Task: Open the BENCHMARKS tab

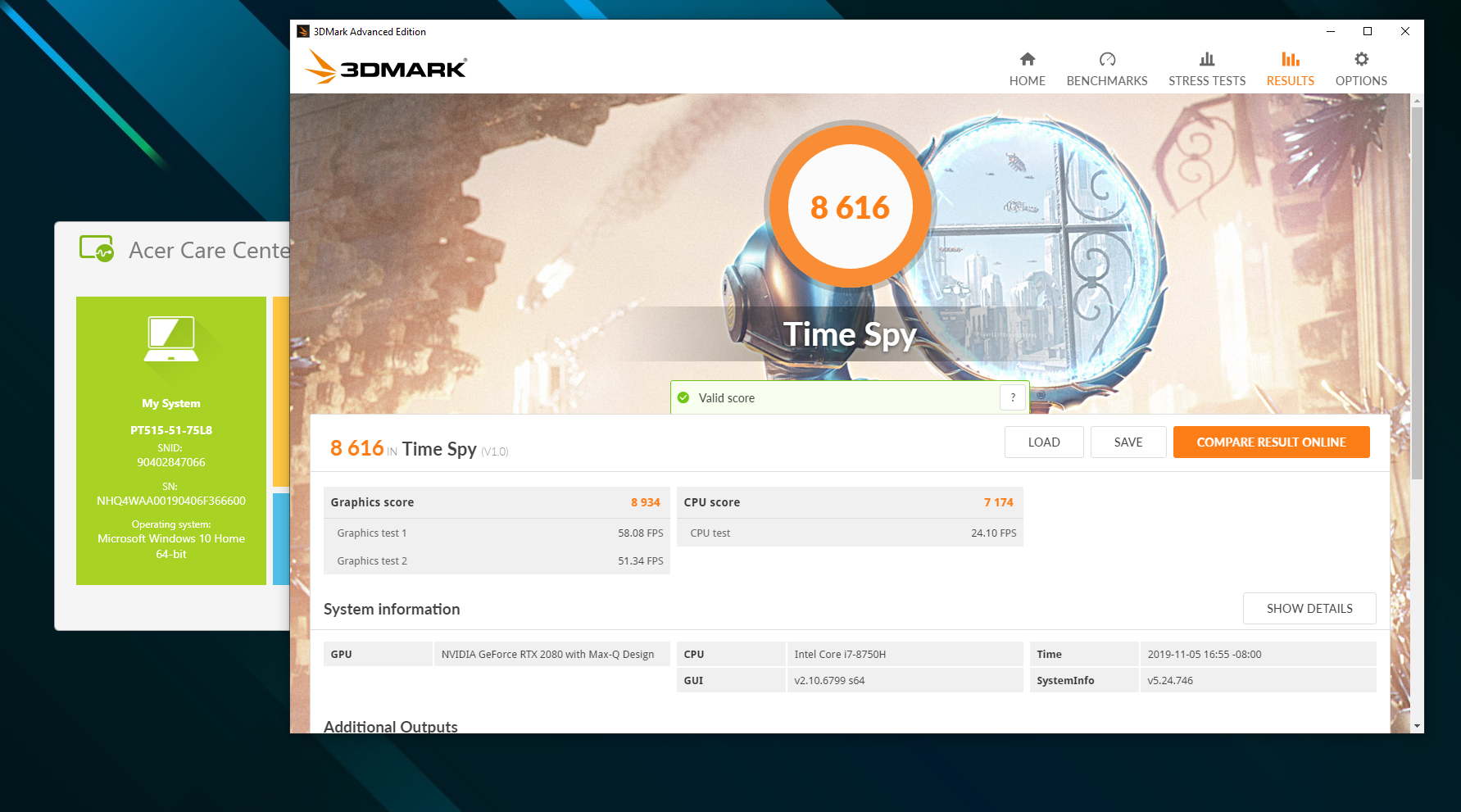Action: click(x=1106, y=70)
